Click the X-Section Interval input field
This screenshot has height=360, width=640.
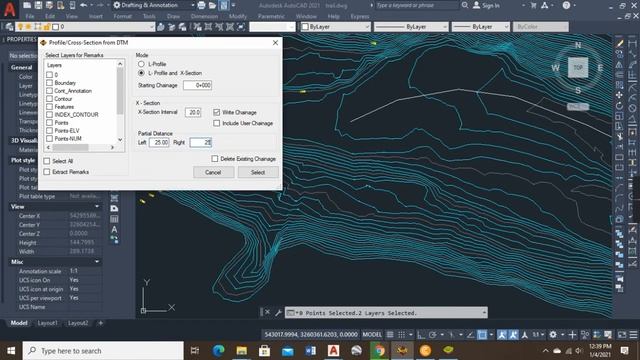point(193,112)
